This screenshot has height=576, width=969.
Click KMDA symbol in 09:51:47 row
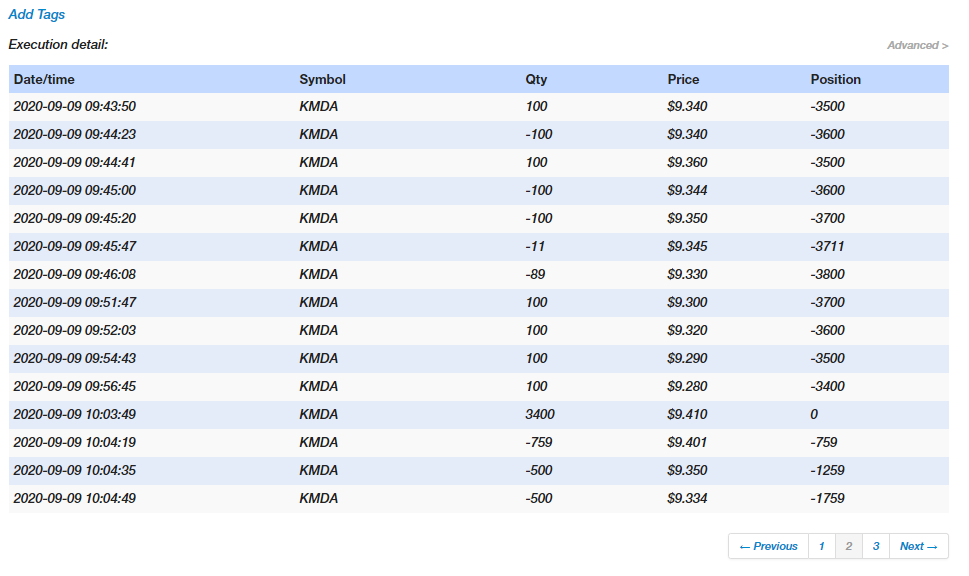click(x=319, y=302)
